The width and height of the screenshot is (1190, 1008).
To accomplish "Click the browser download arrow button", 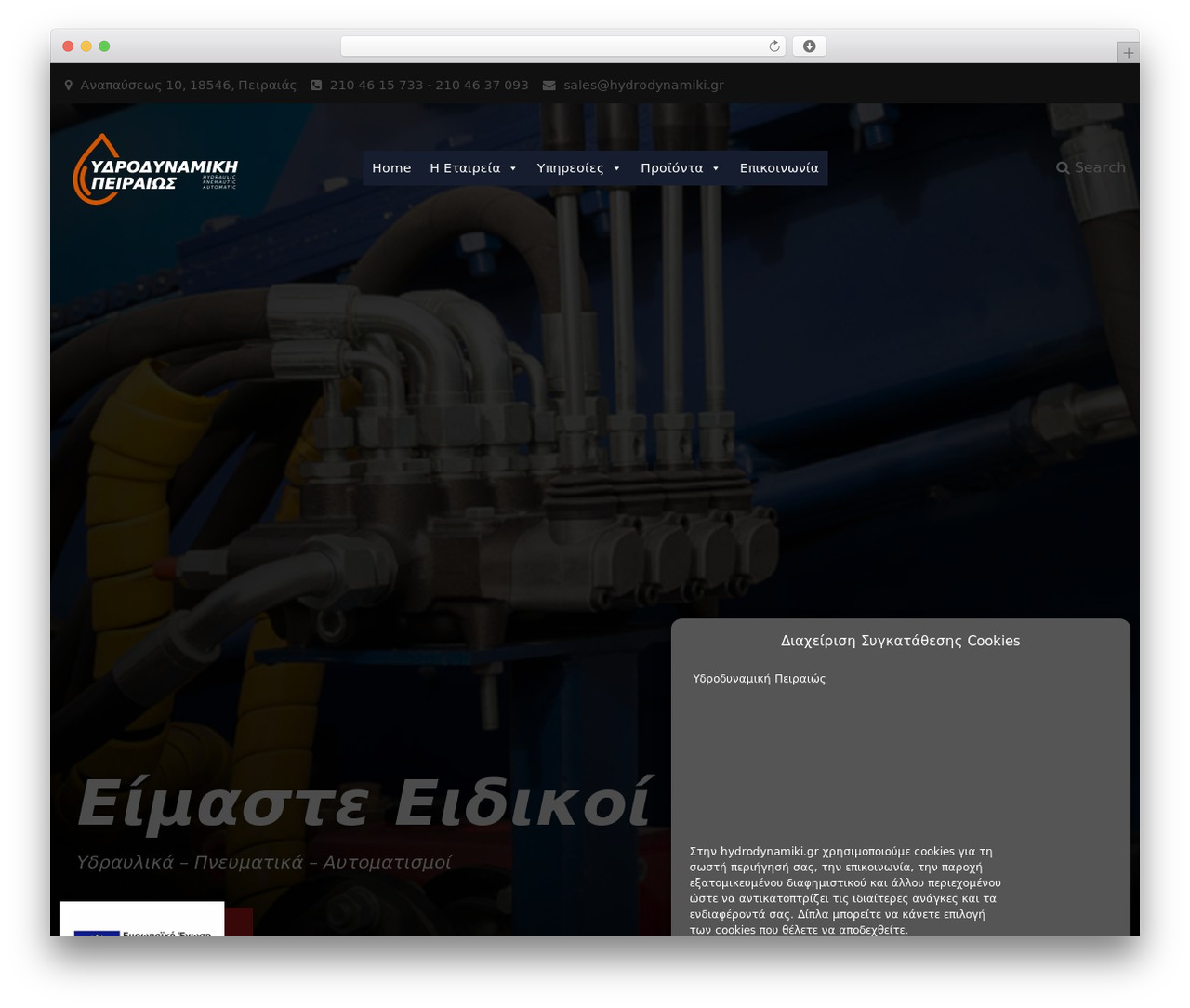I will click(809, 46).
